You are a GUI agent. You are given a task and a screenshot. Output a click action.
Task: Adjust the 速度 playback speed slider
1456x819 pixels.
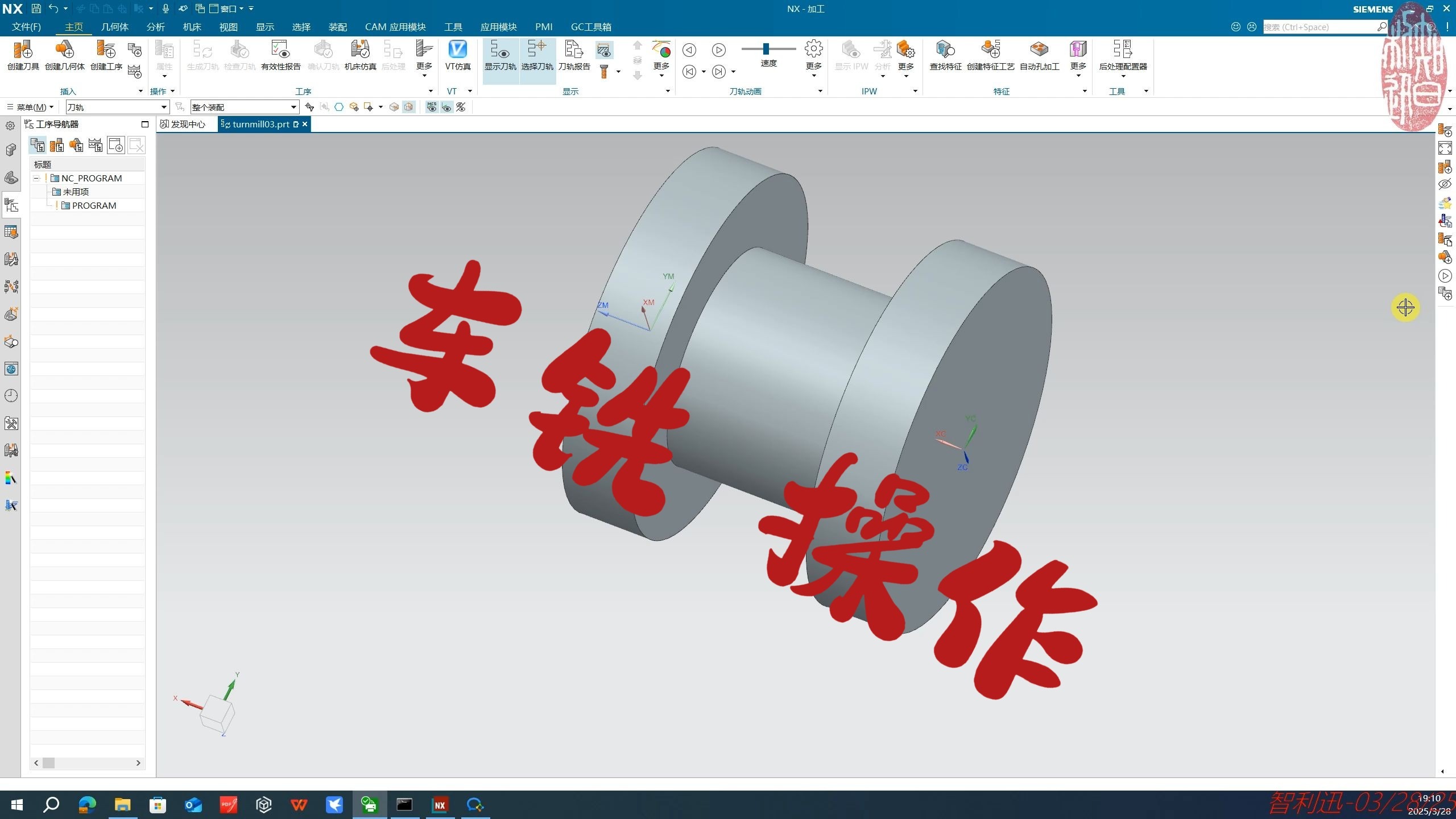[x=768, y=49]
